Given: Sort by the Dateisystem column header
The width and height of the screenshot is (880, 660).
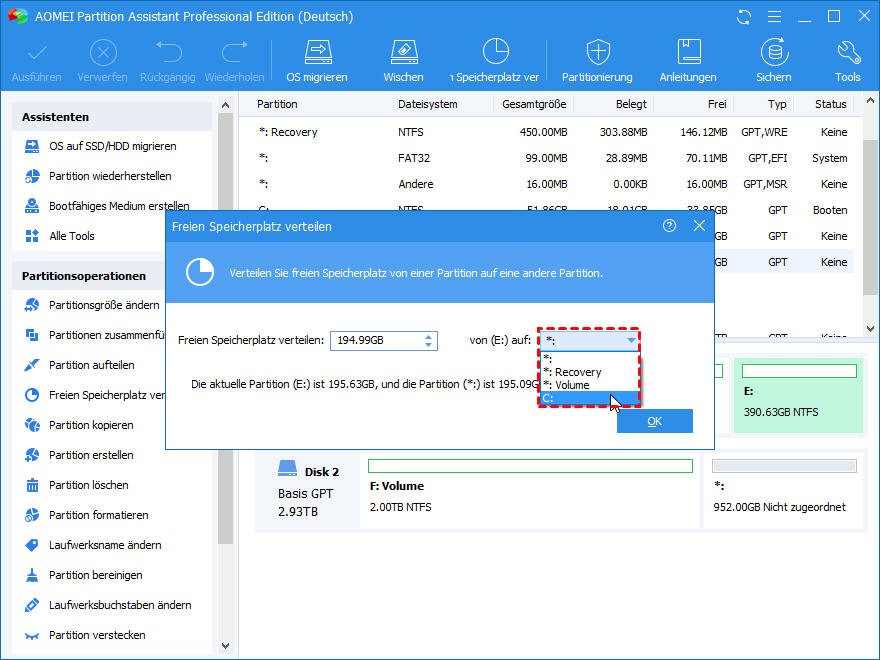Looking at the screenshot, I should tap(428, 104).
